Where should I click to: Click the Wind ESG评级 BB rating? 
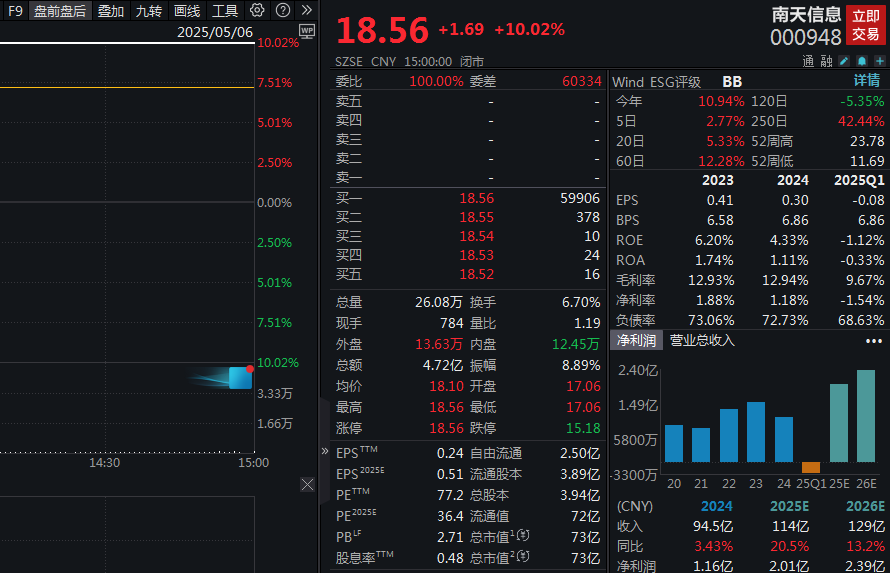point(732,82)
